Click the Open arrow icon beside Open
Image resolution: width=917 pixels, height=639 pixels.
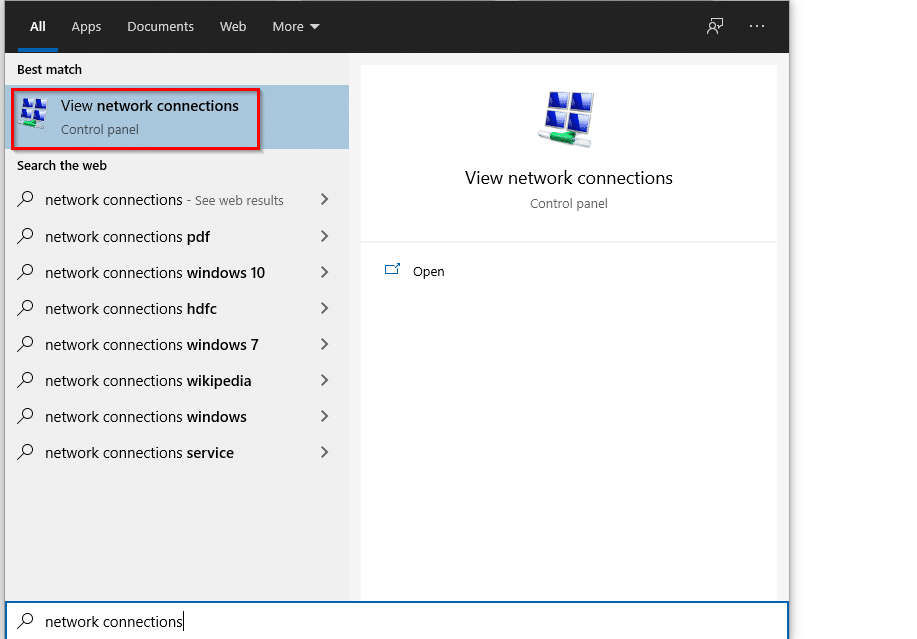392,270
